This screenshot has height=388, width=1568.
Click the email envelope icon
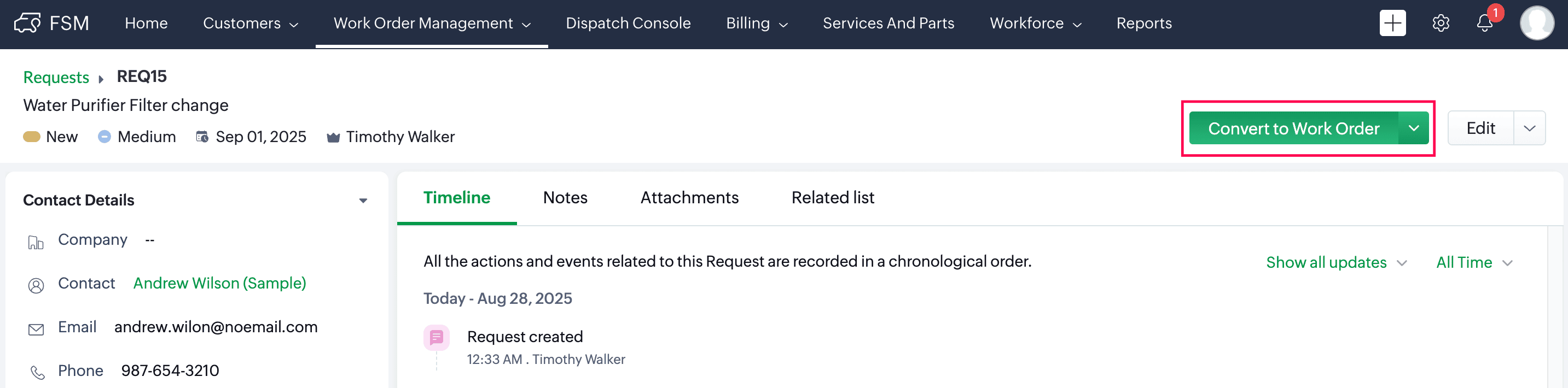tap(37, 329)
